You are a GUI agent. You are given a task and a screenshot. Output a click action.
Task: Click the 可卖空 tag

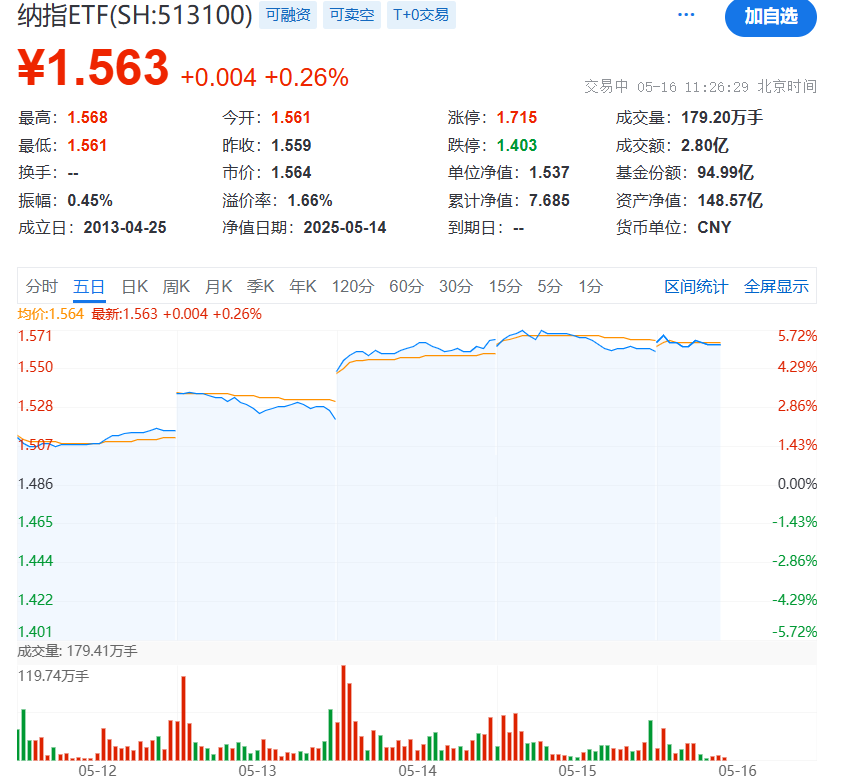[352, 15]
